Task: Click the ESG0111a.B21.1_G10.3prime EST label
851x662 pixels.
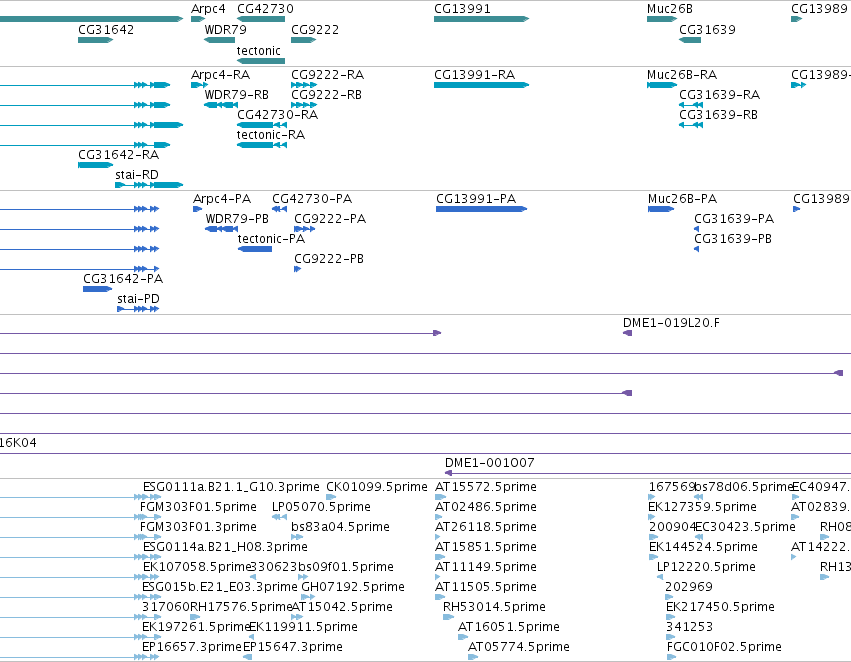Action: coord(231,487)
